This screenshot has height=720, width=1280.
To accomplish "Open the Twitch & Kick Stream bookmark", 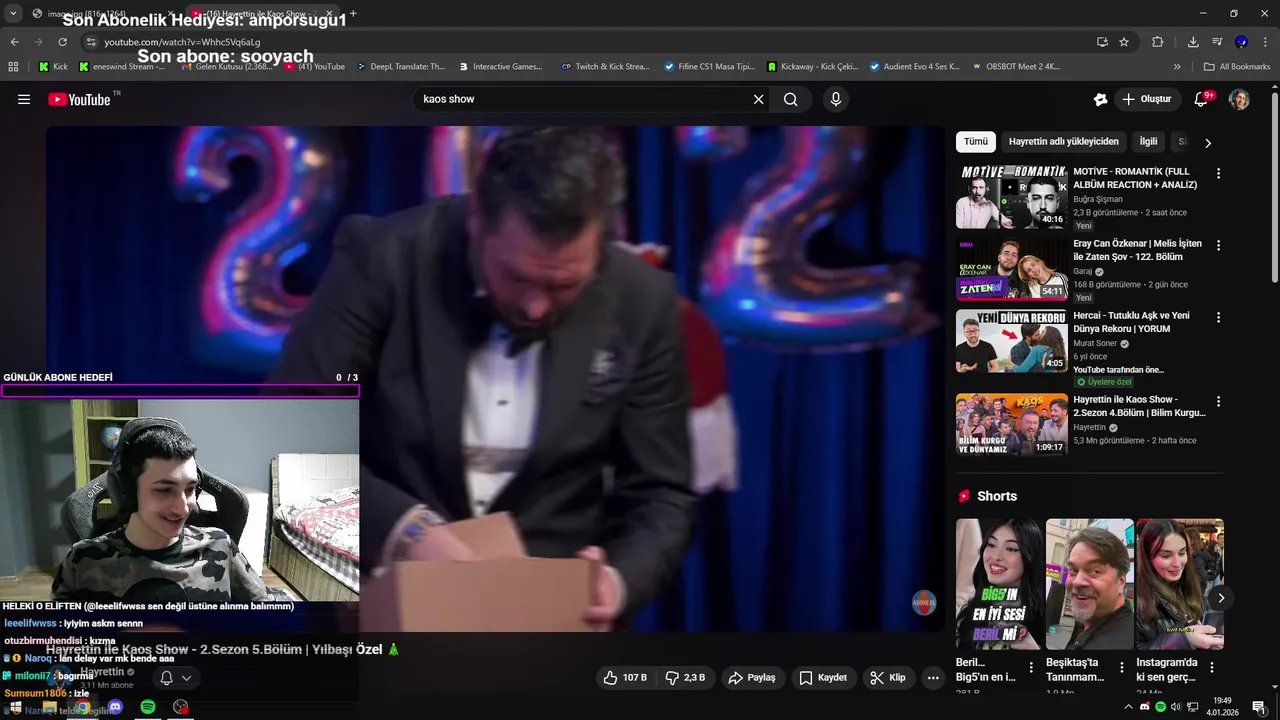I will (x=605, y=67).
